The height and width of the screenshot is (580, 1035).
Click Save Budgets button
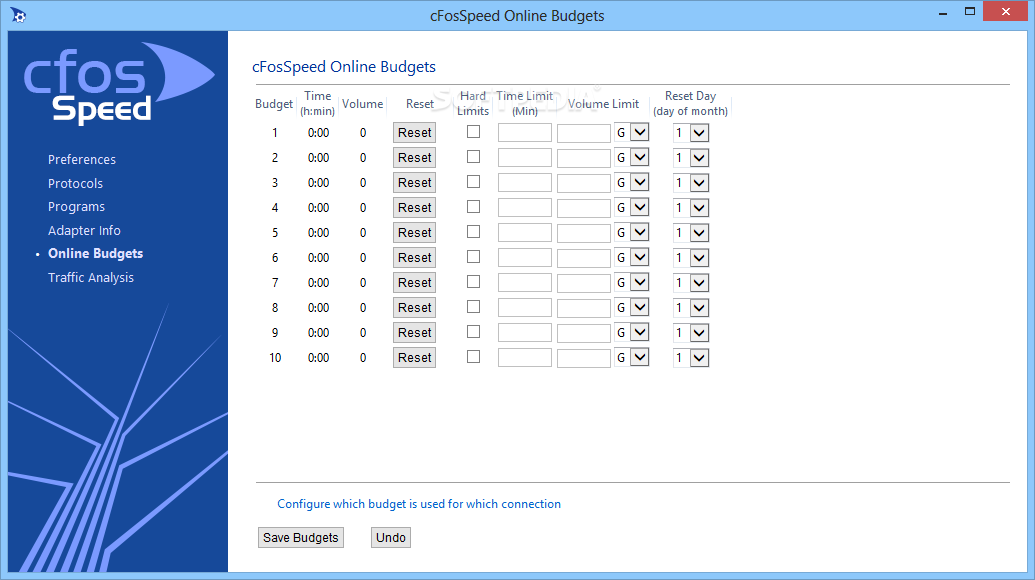point(300,538)
